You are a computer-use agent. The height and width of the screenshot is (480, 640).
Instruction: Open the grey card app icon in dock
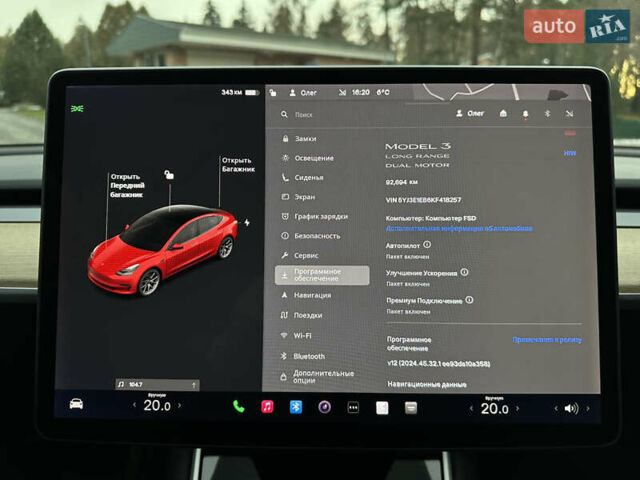click(411, 408)
